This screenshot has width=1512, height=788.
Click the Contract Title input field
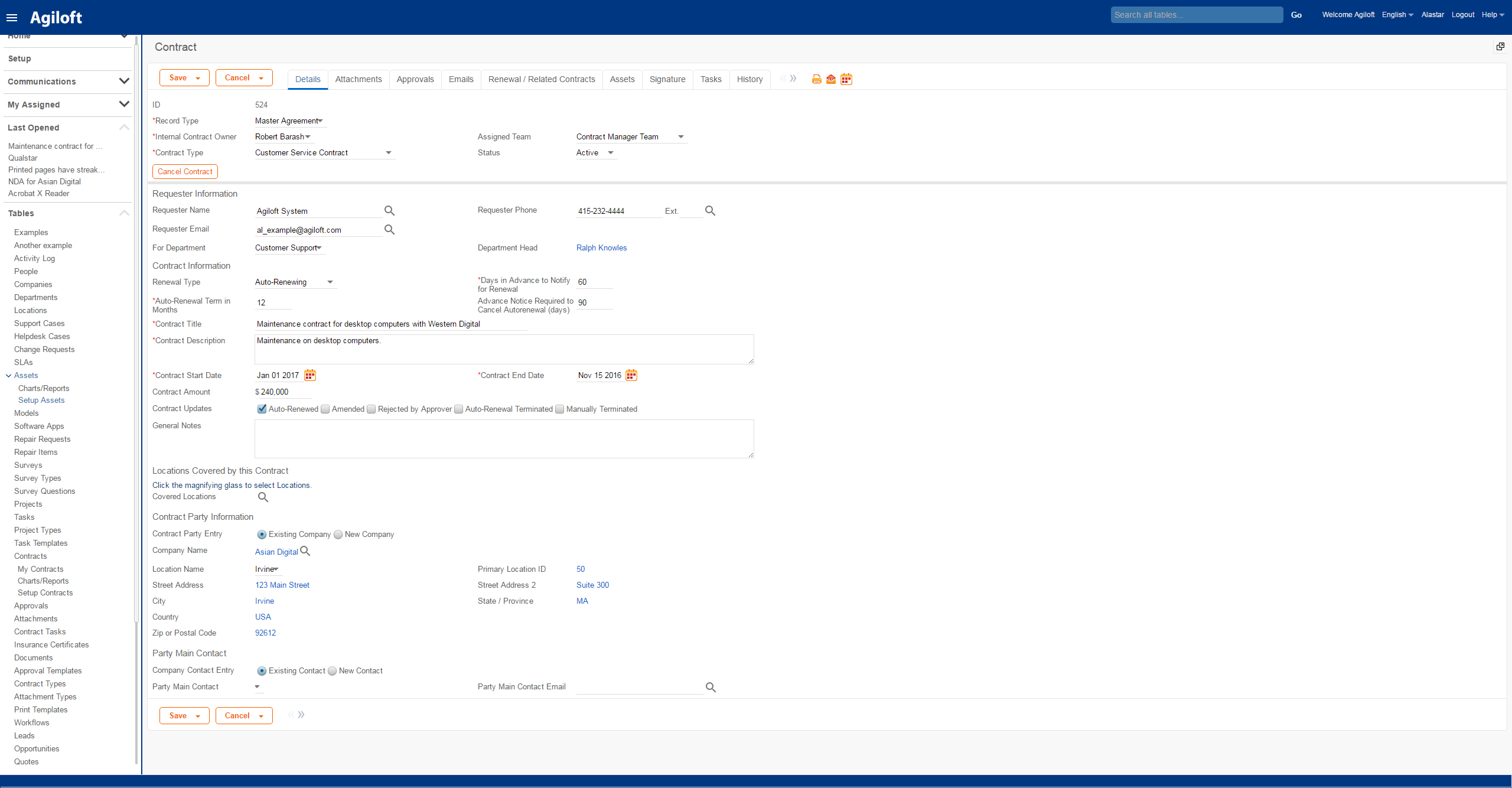pyautogui.click(x=390, y=324)
